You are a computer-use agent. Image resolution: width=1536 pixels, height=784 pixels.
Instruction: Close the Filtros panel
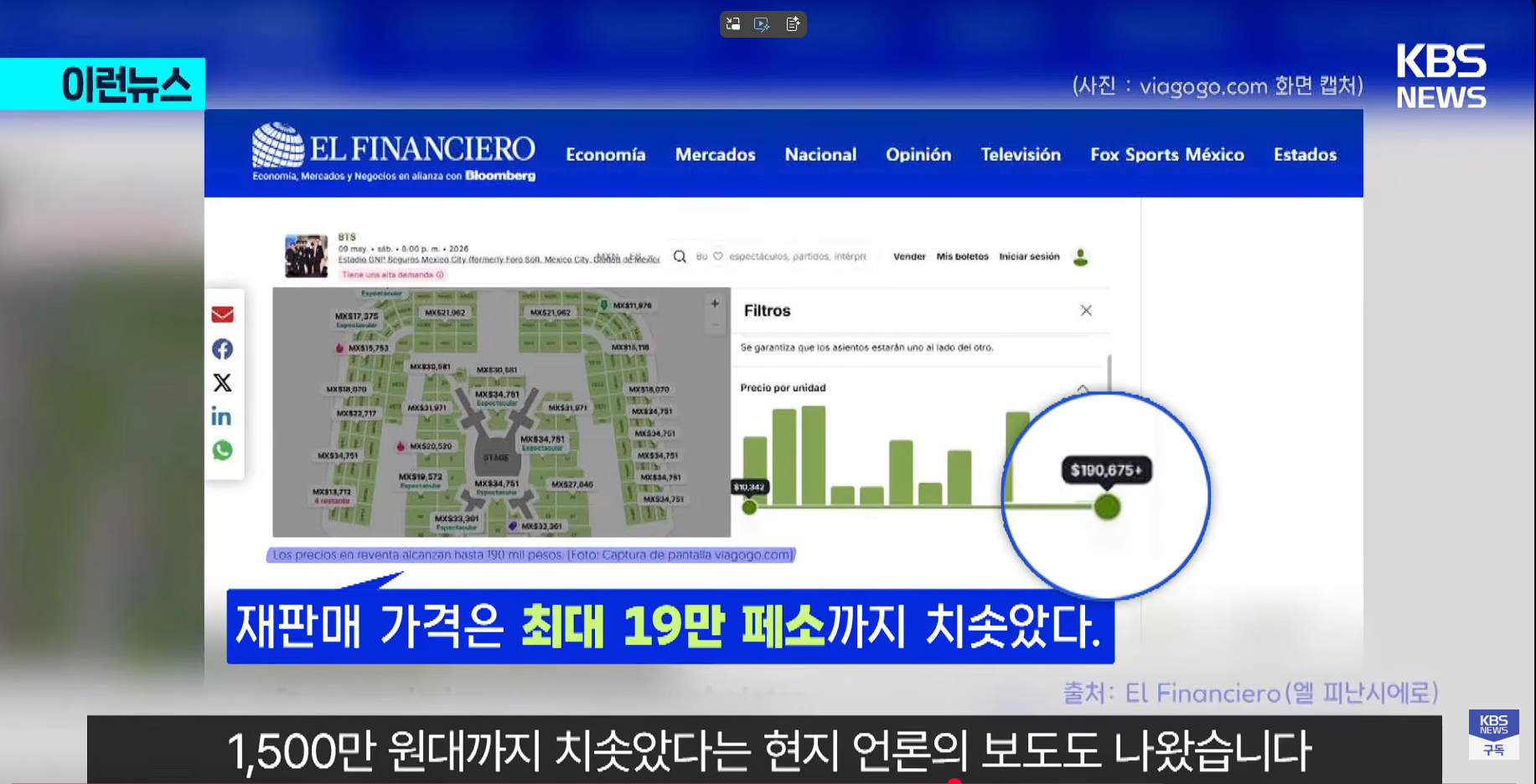[1086, 311]
